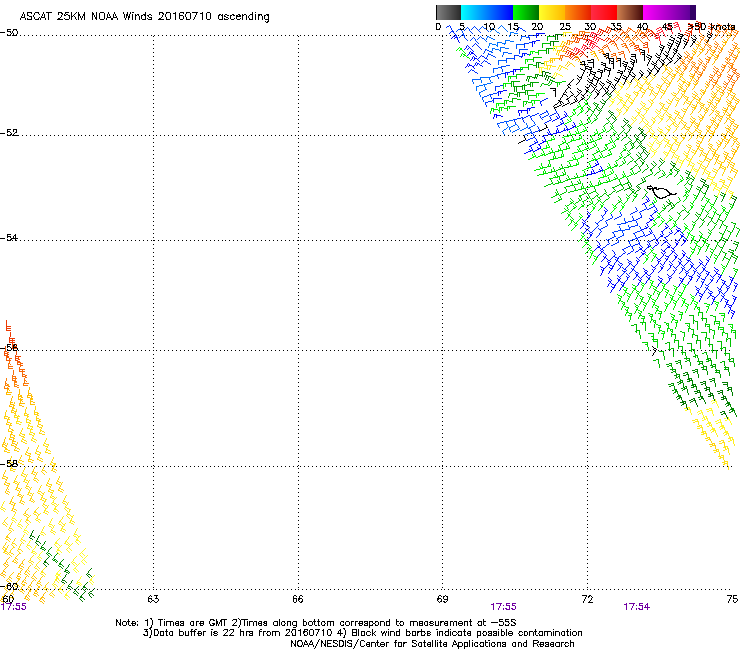The image size is (740, 650).
Task: Click the '-52' latitude label
Action: pos(9,133)
